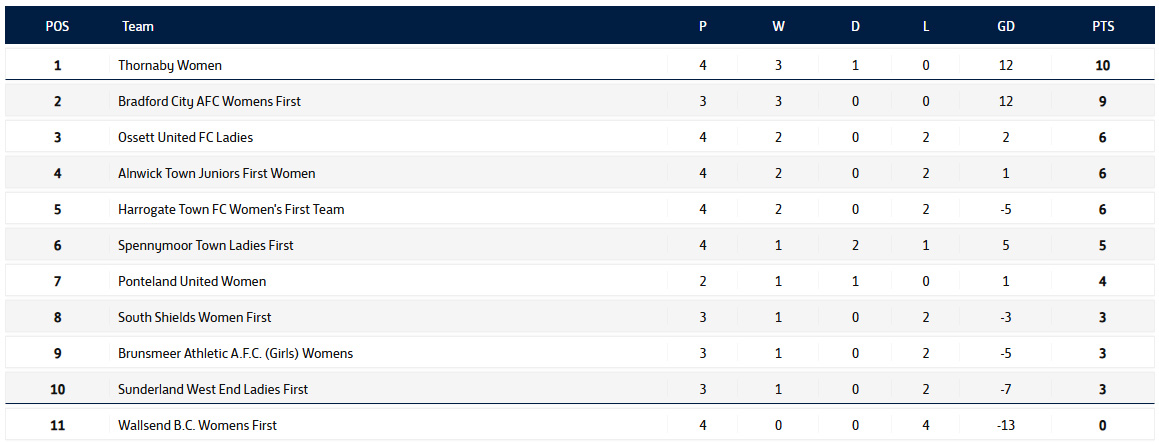Screen dimensions: 1159x446
Task: Click Alnwick Town Juniors First Women
Action: click(216, 174)
